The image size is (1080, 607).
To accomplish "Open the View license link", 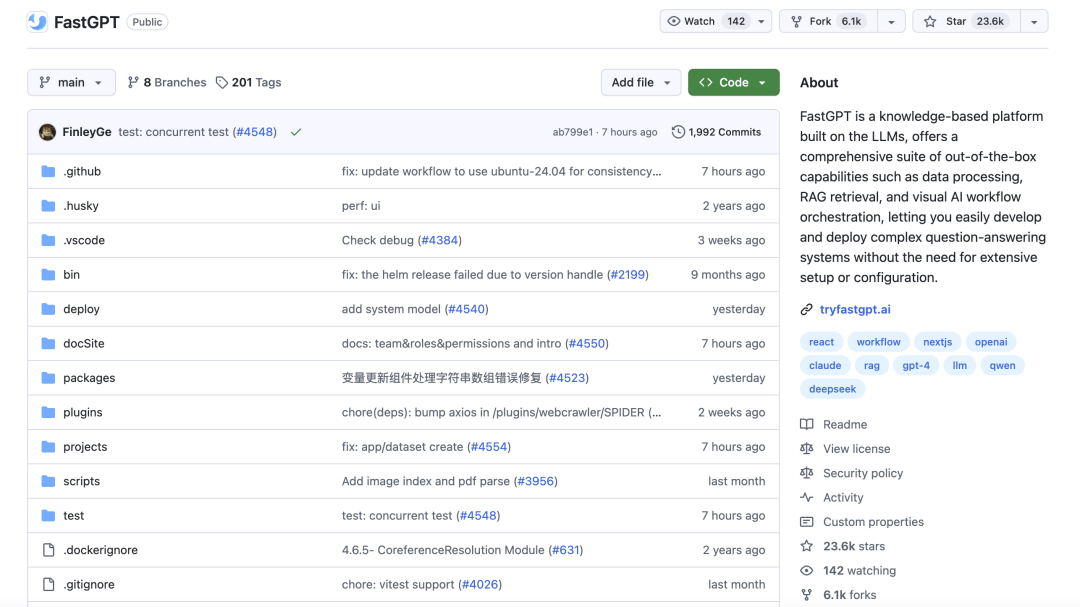I will [856, 449].
